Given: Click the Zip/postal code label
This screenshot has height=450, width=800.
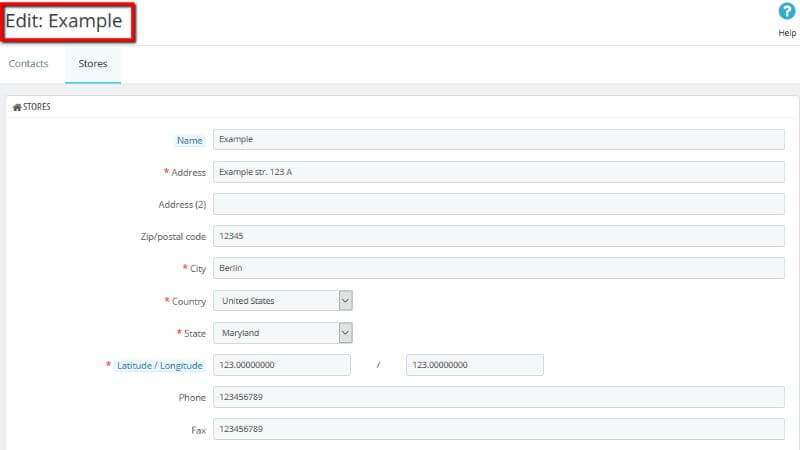Looking at the screenshot, I should pos(173,237).
